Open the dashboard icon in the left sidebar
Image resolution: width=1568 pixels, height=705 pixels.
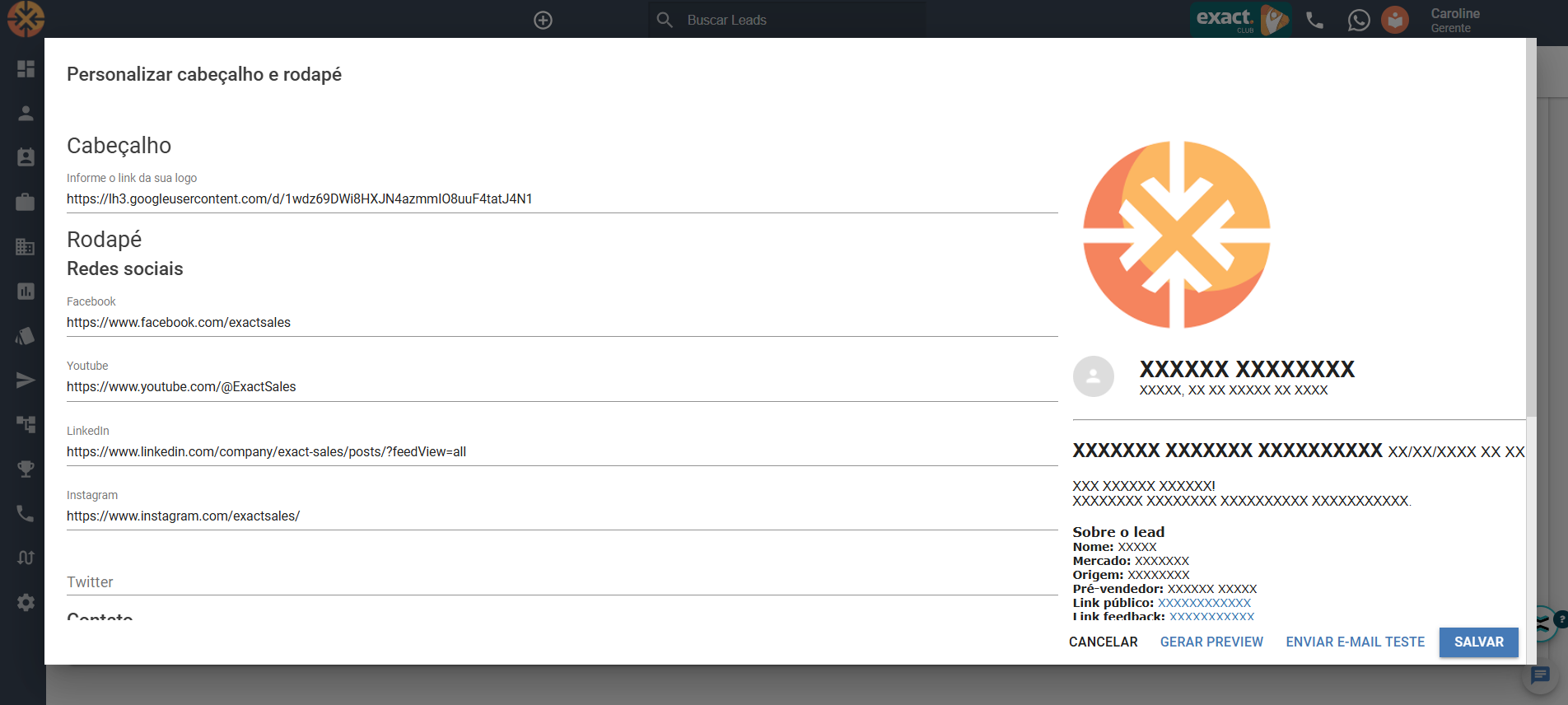26,68
